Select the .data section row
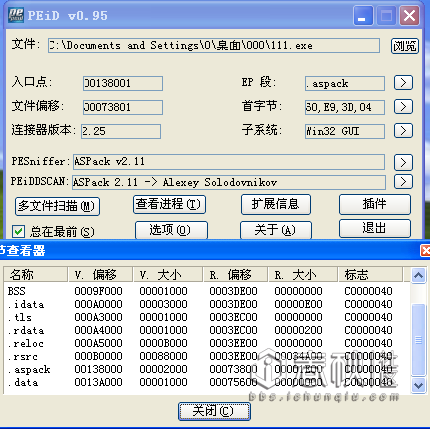The width and height of the screenshot is (430, 429). point(207,382)
